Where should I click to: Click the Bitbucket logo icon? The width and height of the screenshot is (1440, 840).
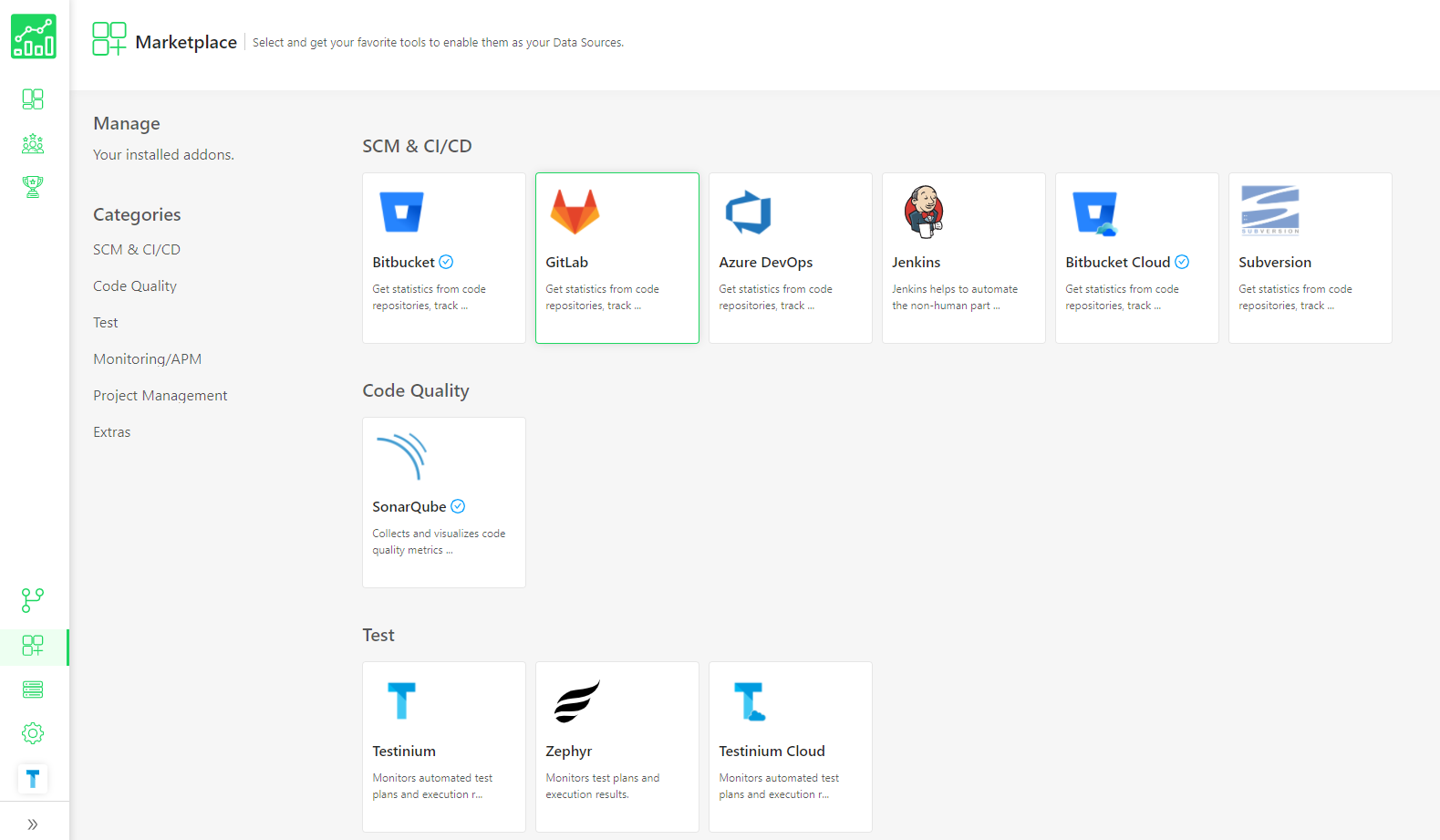point(402,212)
